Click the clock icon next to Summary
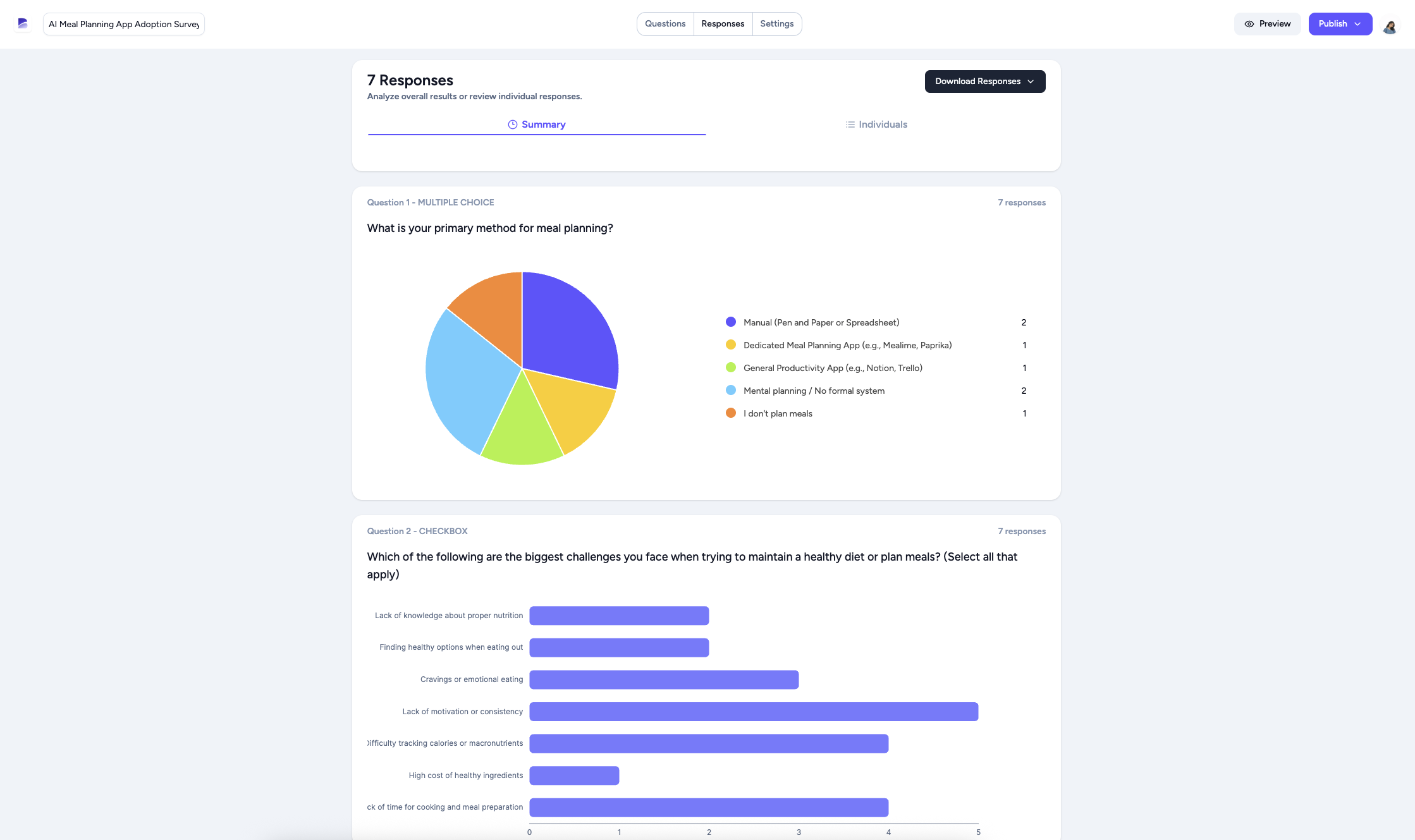The height and width of the screenshot is (840, 1415). point(513,125)
